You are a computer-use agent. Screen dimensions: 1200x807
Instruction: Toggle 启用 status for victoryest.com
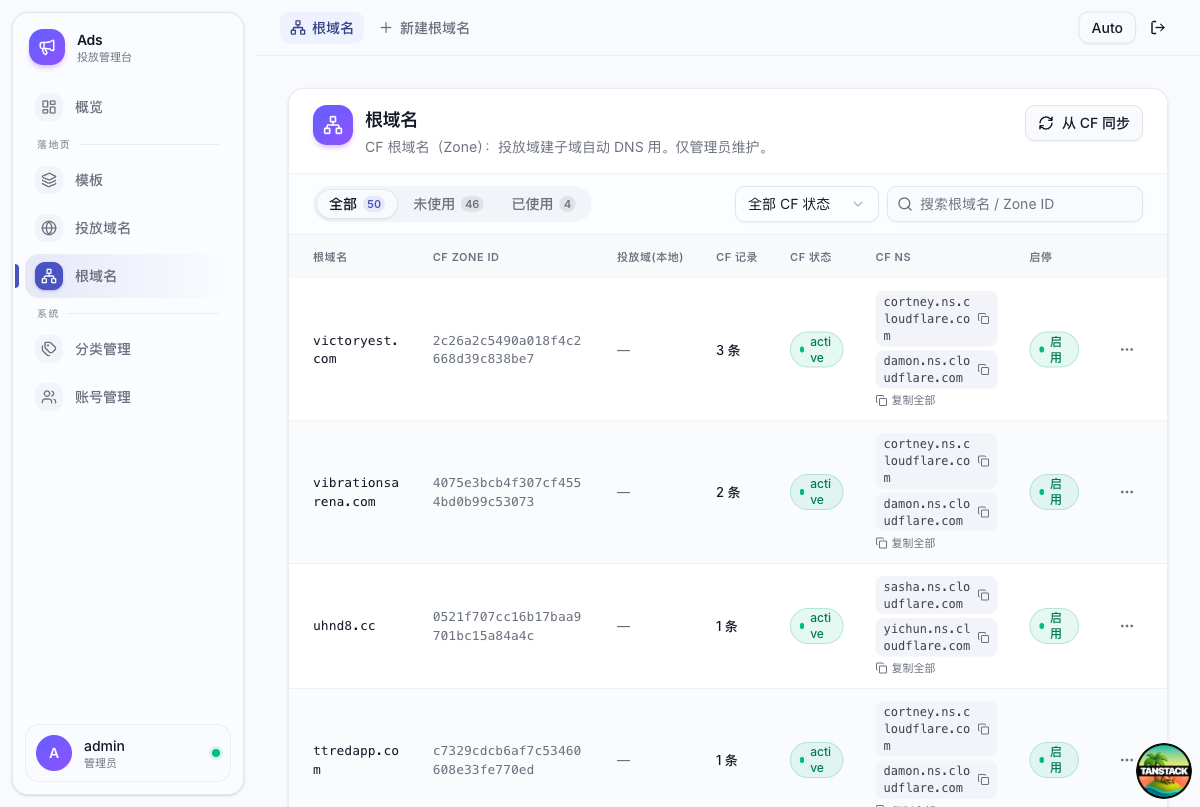tap(1054, 350)
